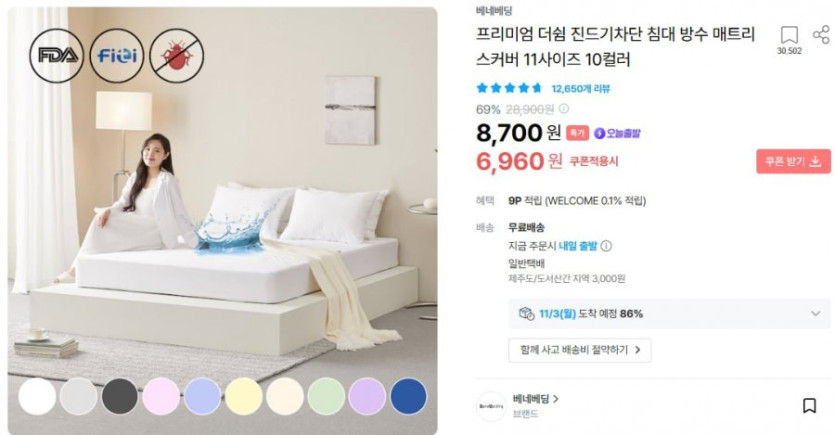Screen dimensions: 835x435
Task: Click the 베네베딩 seller name above title
Action: (494, 11)
